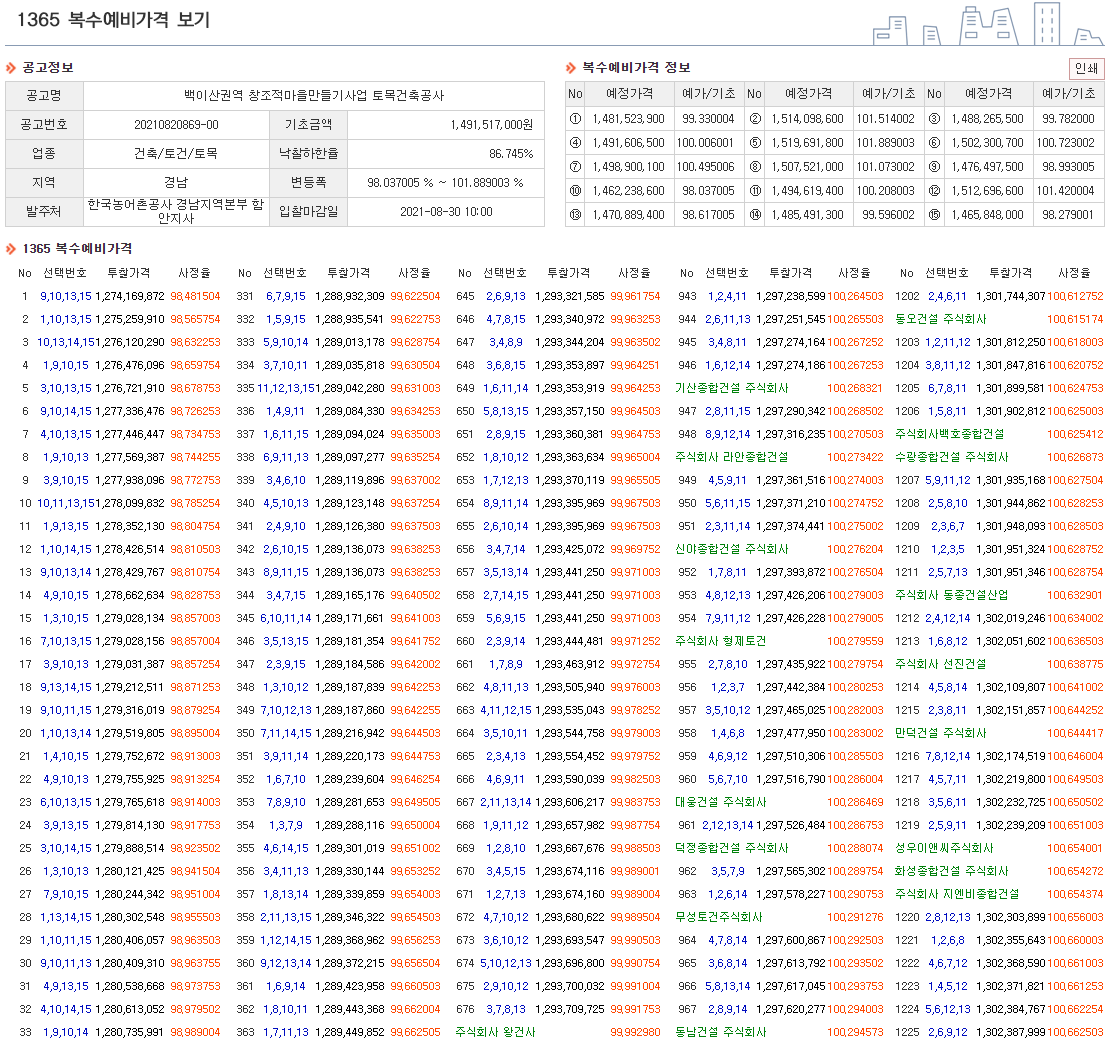Click company name 주식회사 지엔비종합건설
The image size is (1111, 1044).
957,894
